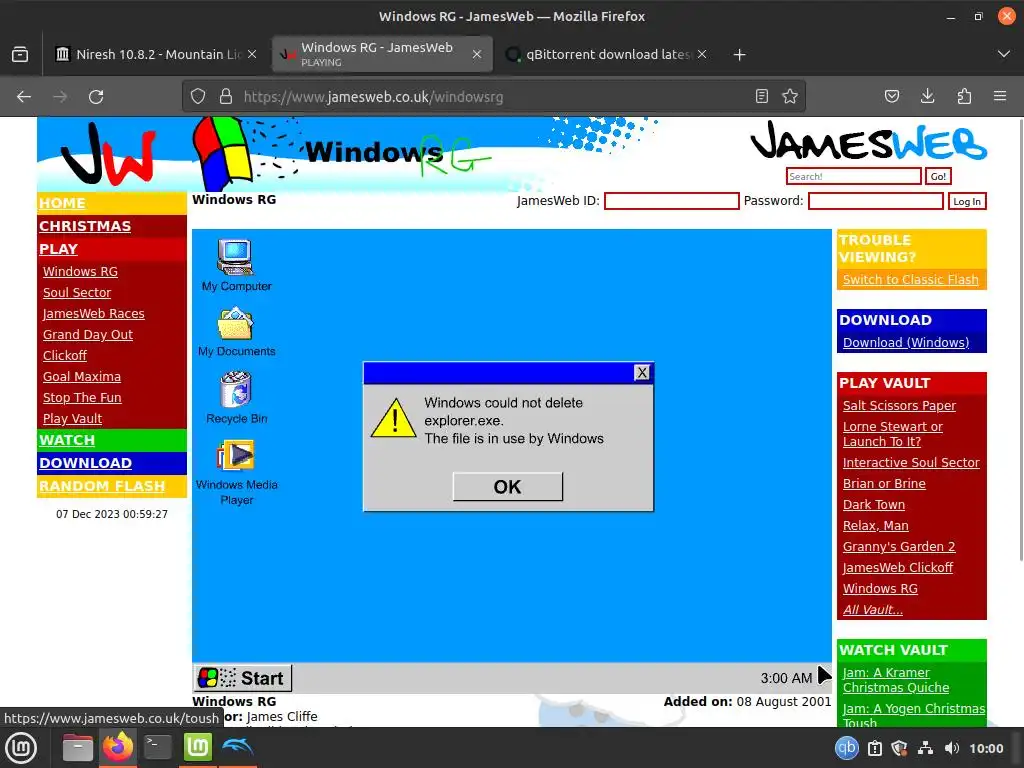The image size is (1024, 768).
Task: Open a new tab with plus
Action: [739, 55]
